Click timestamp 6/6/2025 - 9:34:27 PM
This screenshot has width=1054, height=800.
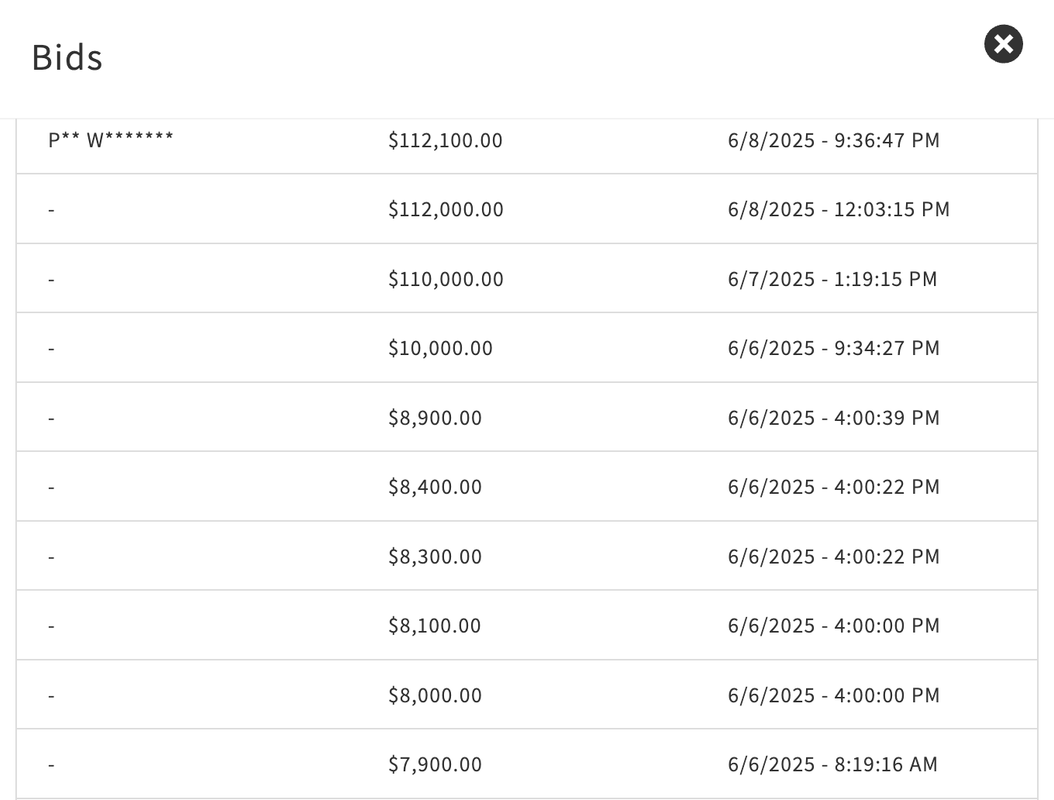coord(833,348)
